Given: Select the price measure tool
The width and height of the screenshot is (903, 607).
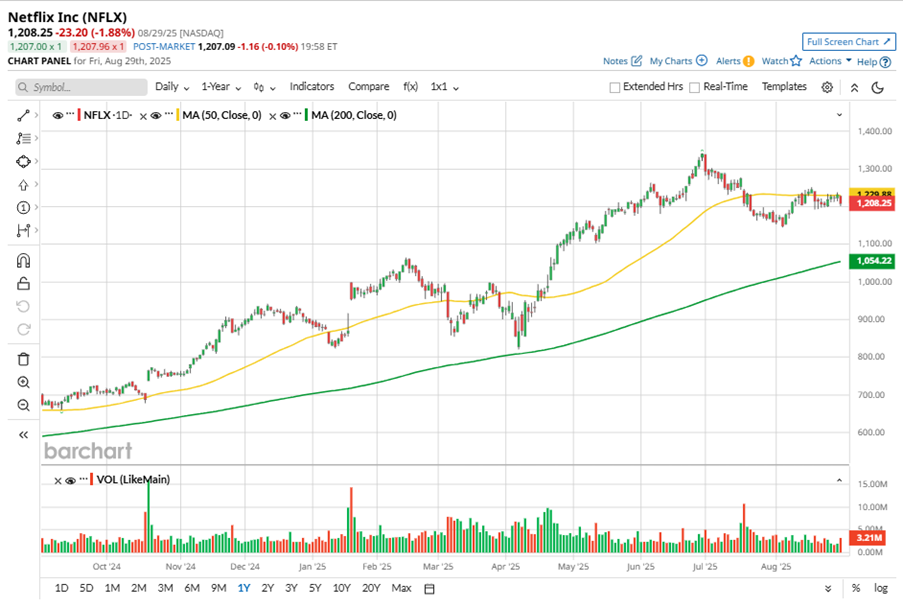Looking at the screenshot, I should [23, 230].
